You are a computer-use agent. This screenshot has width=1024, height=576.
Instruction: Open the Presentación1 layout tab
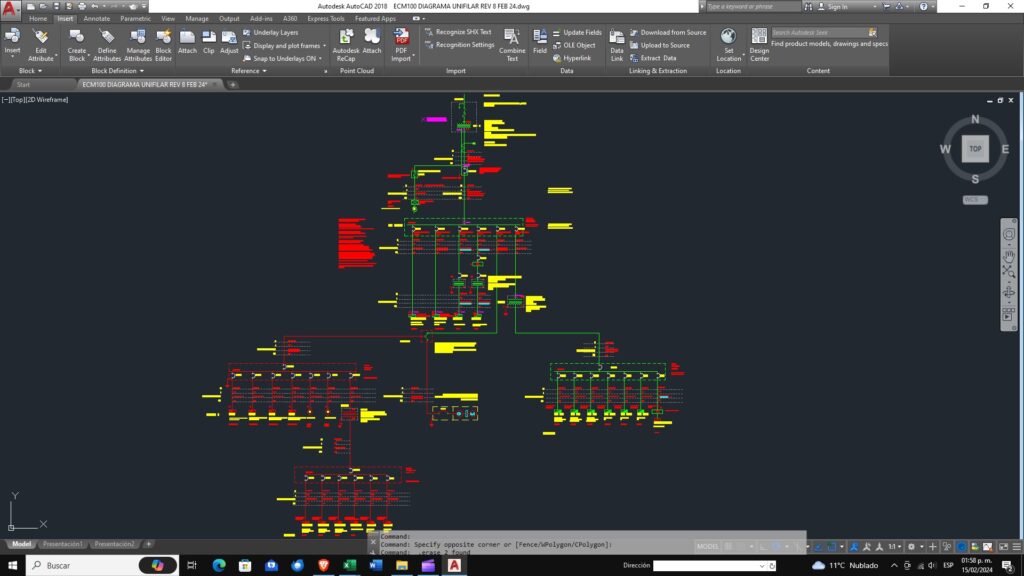[63, 544]
